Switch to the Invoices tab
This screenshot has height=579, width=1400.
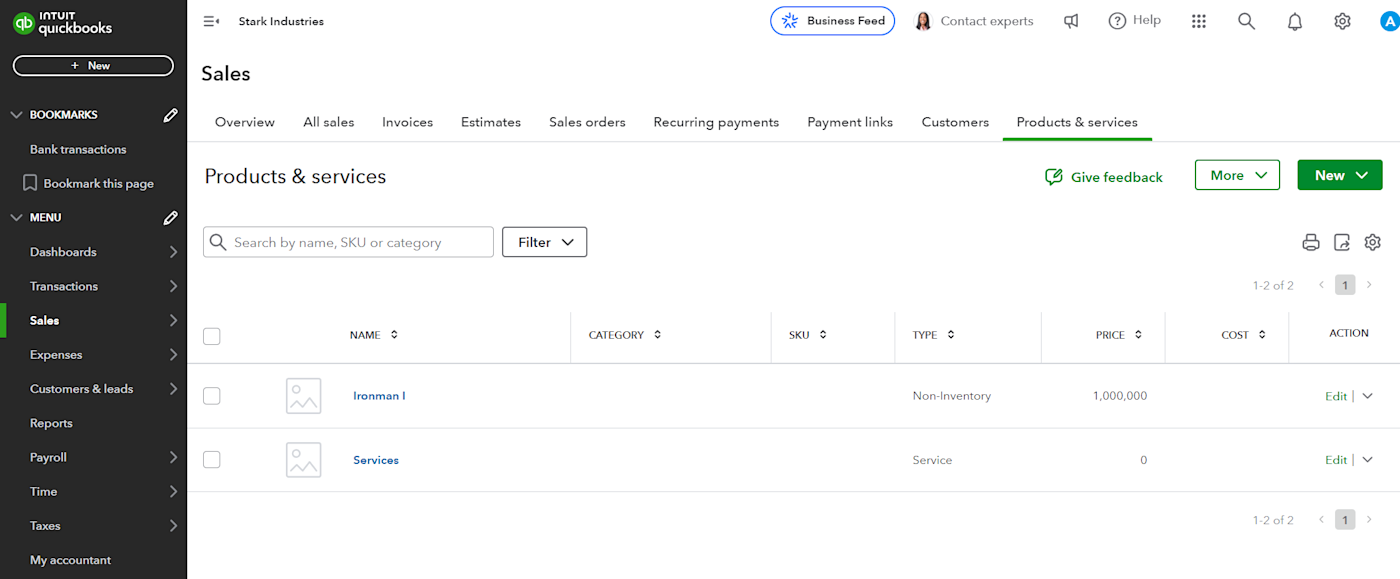pyautogui.click(x=408, y=122)
